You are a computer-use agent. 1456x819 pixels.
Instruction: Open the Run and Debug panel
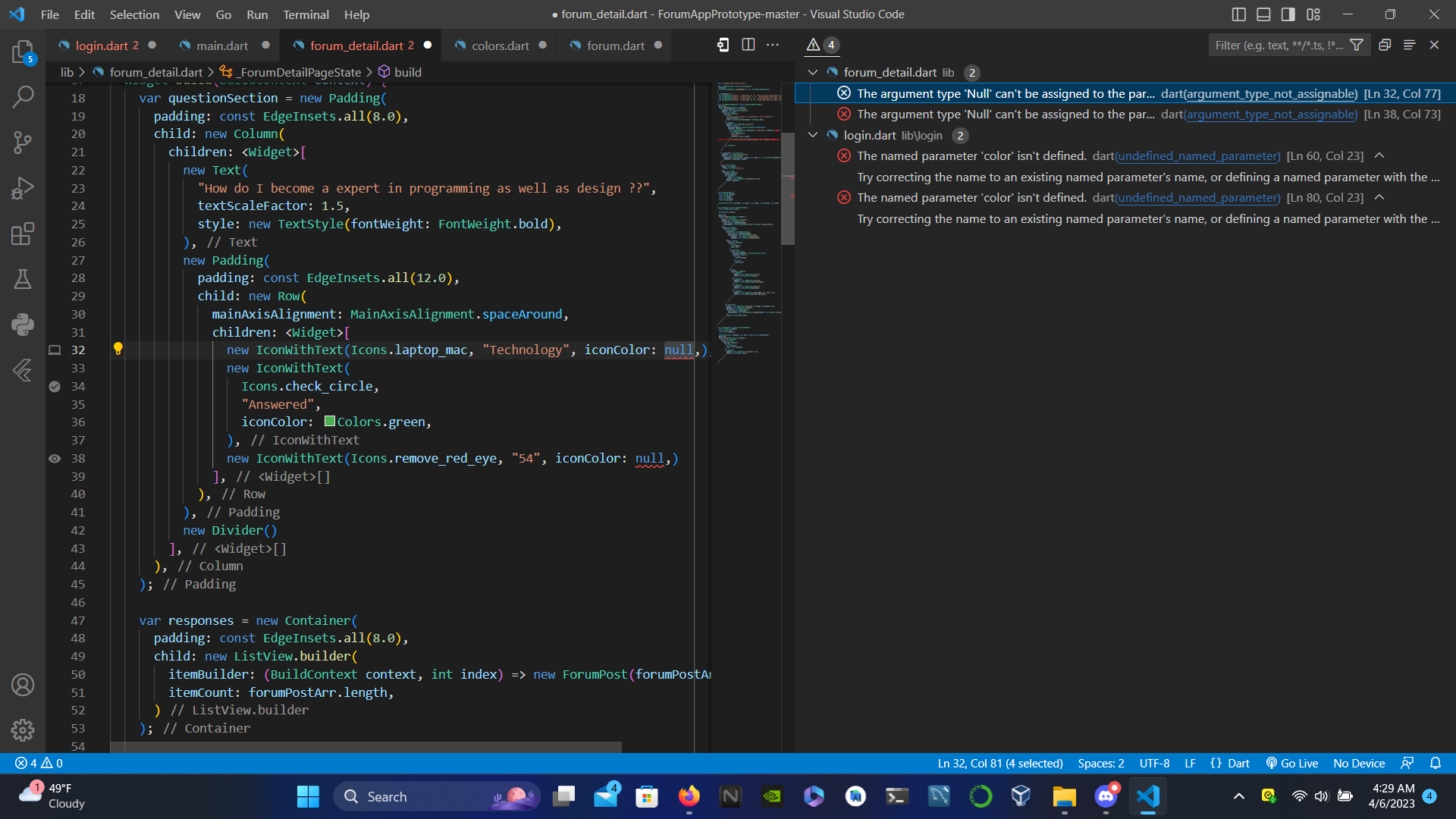tap(23, 188)
